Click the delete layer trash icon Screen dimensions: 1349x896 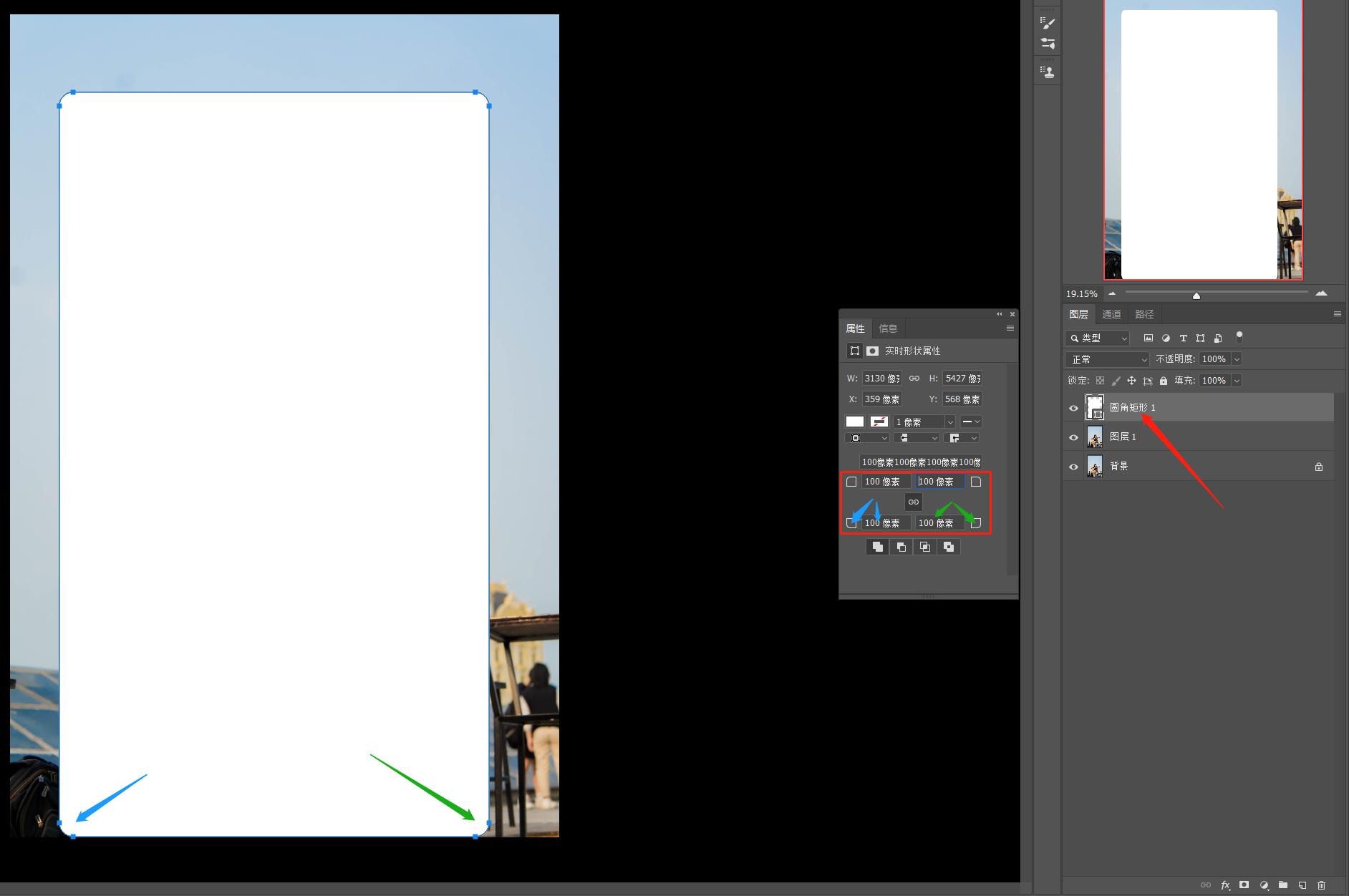tap(1321, 885)
